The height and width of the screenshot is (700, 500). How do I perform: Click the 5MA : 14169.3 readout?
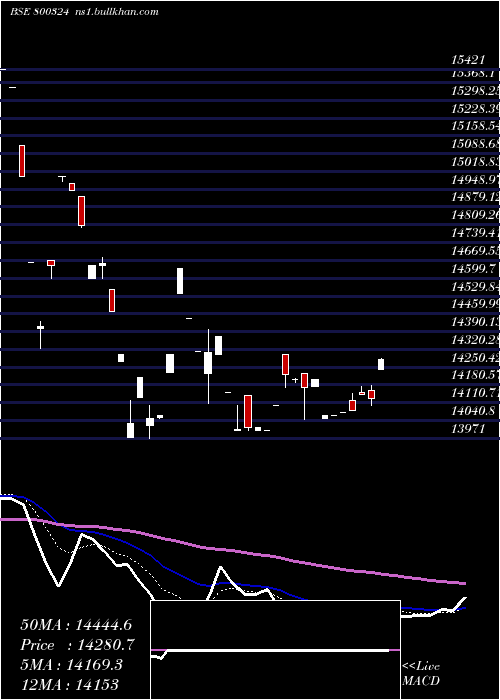(71, 665)
